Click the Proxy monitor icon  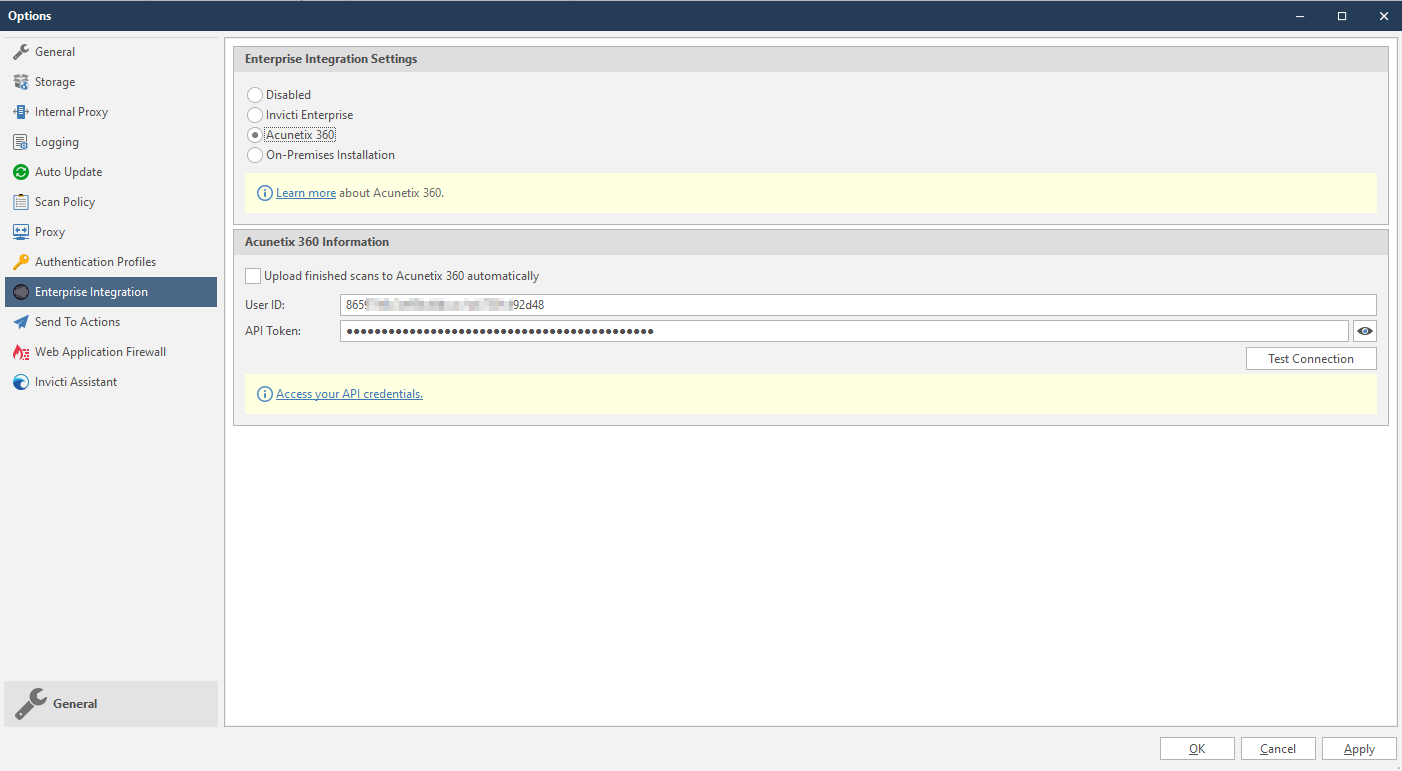[20, 232]
